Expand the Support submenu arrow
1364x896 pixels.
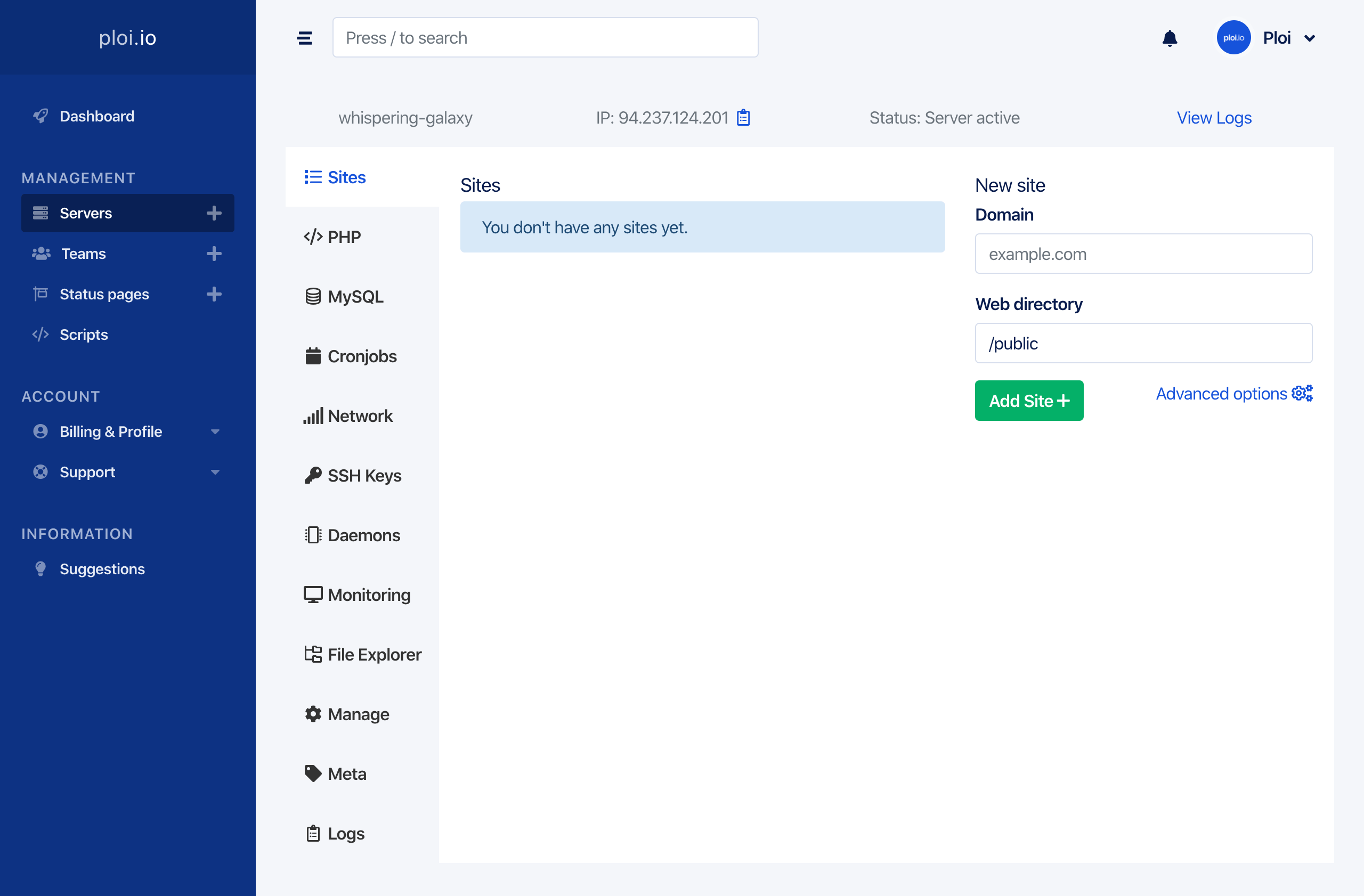click(215, 472)
